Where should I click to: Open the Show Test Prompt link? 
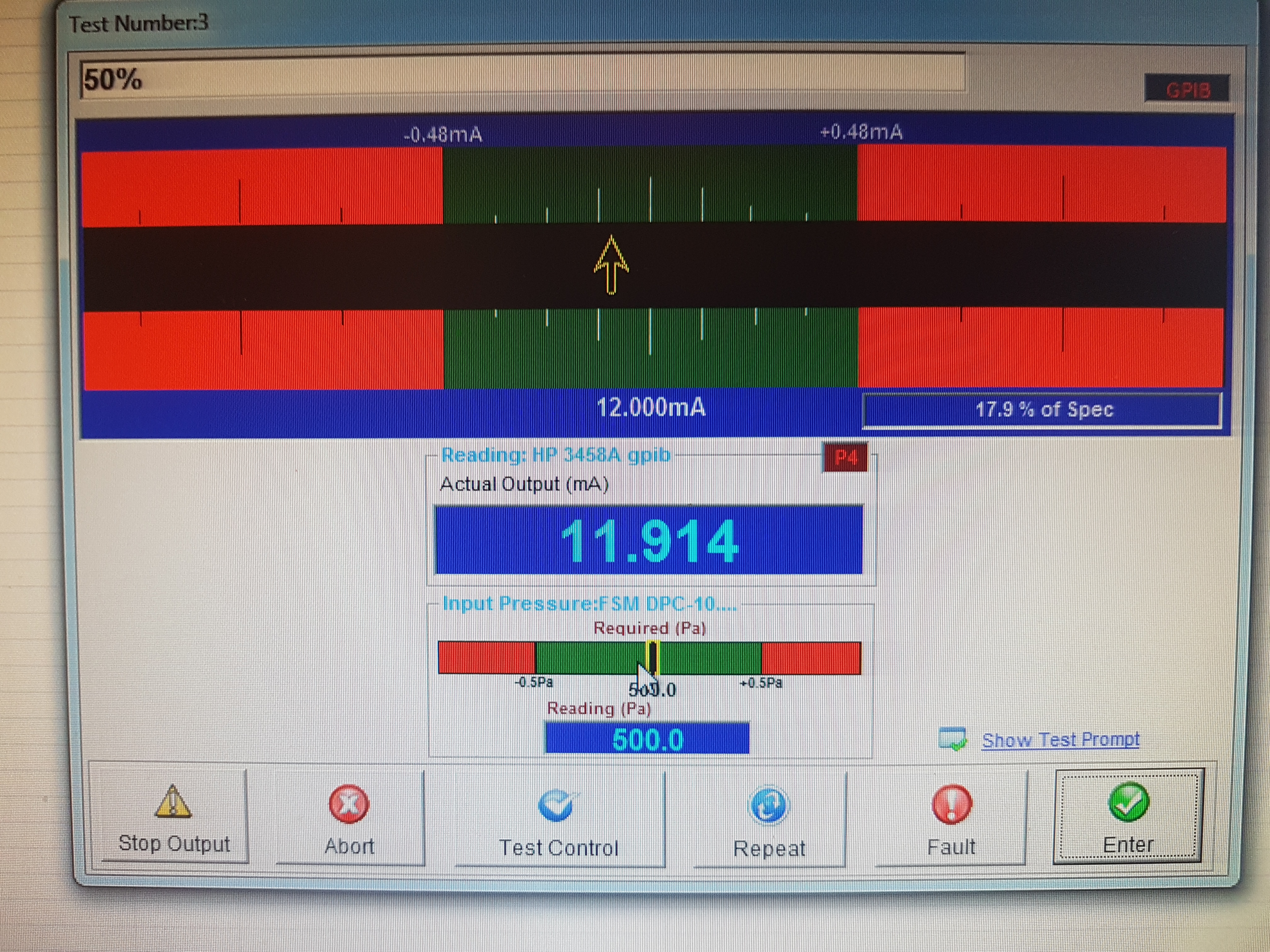click(1061, 740)
